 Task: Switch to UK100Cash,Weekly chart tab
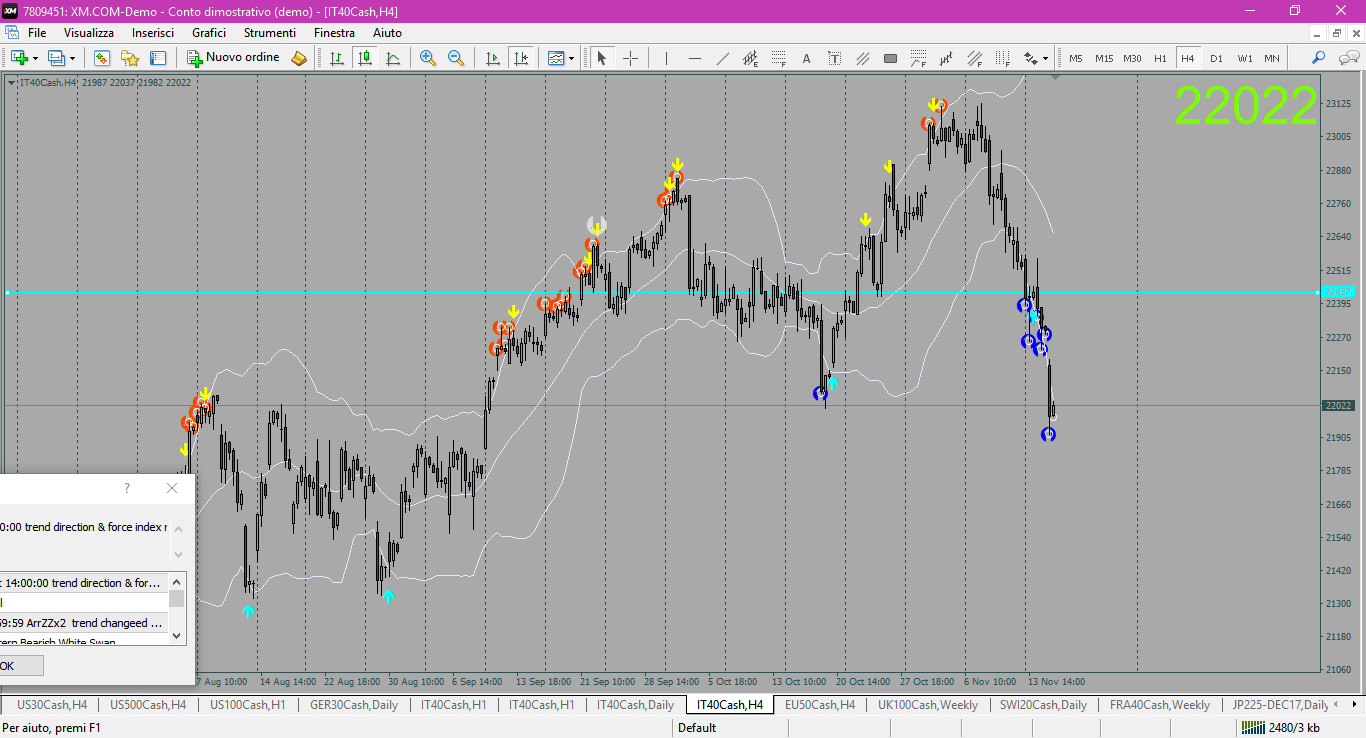[928, 705]
